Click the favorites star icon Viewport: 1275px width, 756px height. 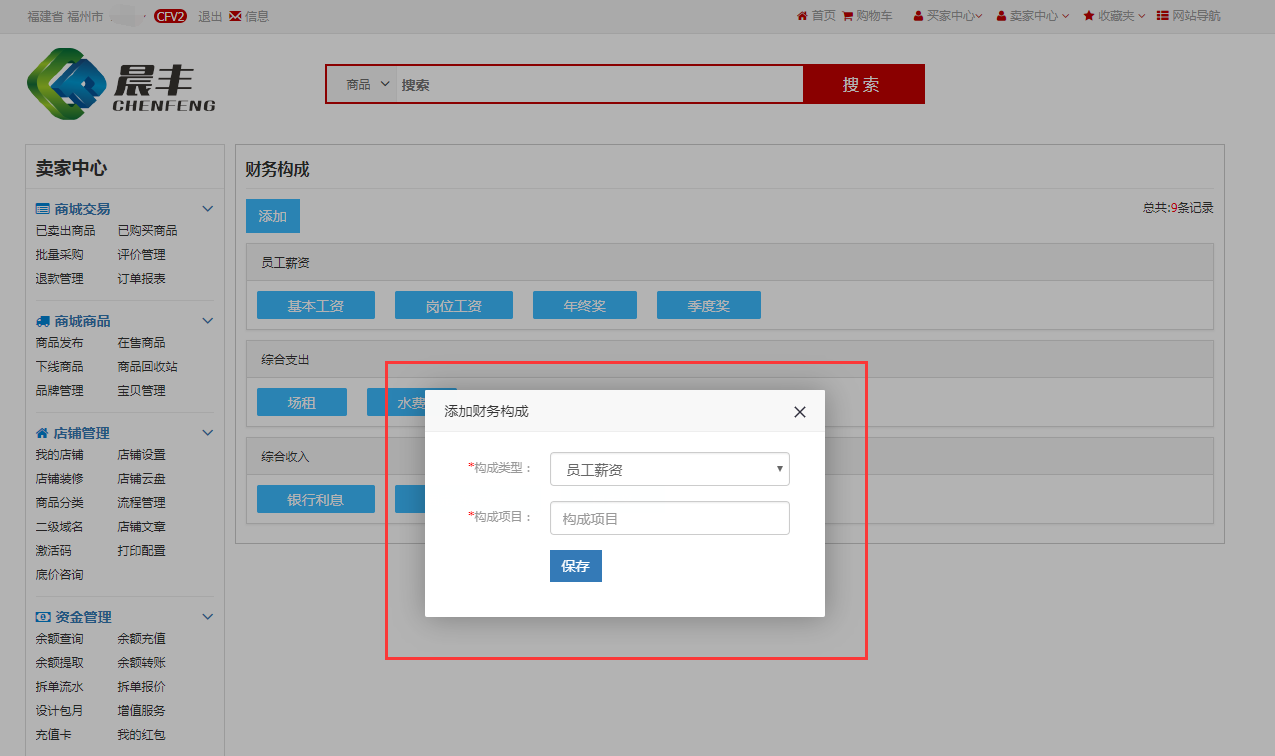pyautogui.click(x=1089, y=16)
